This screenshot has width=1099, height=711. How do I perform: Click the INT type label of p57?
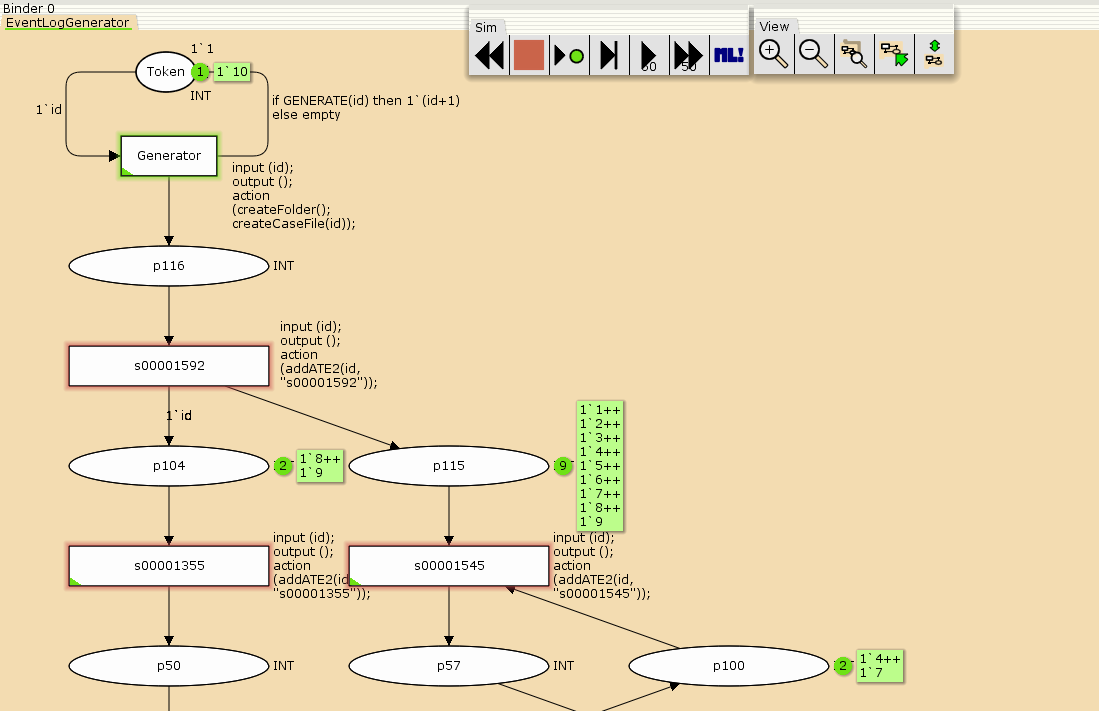tap(564, 665)
